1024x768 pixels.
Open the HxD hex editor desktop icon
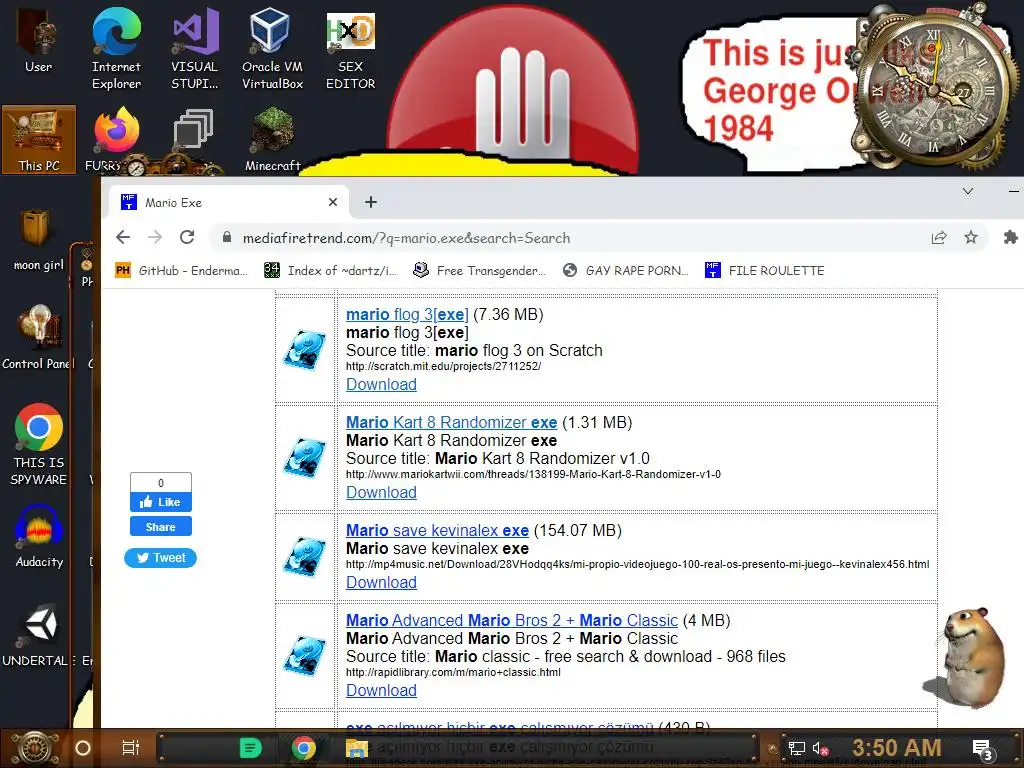351,51
